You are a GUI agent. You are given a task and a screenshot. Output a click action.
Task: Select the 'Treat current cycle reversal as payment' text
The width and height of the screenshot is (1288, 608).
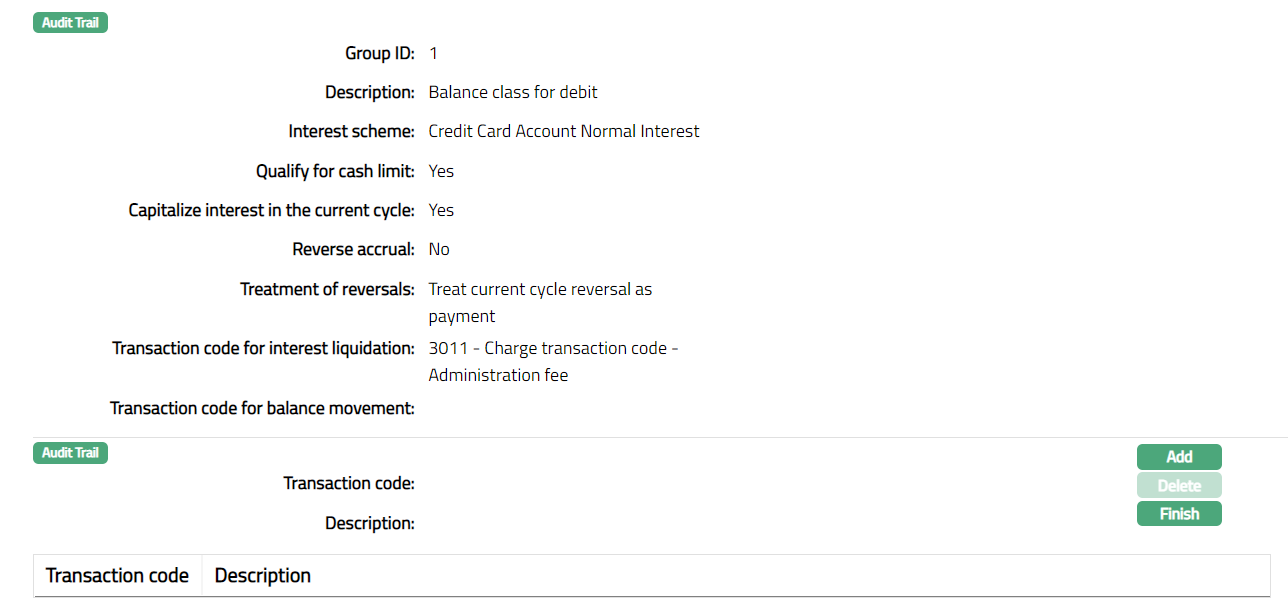[x=540, y=302]
